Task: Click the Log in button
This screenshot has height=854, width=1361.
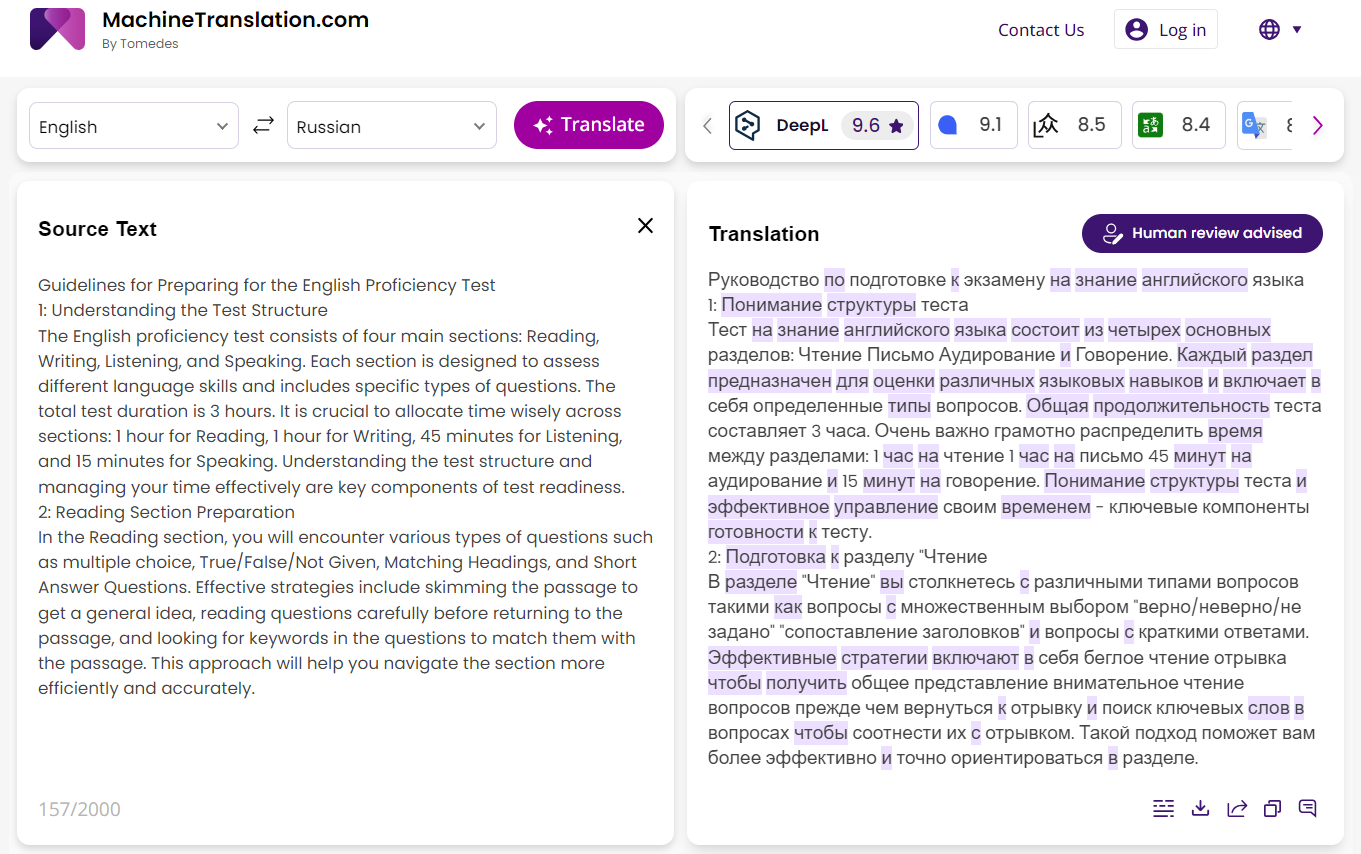Action: 1166,30
